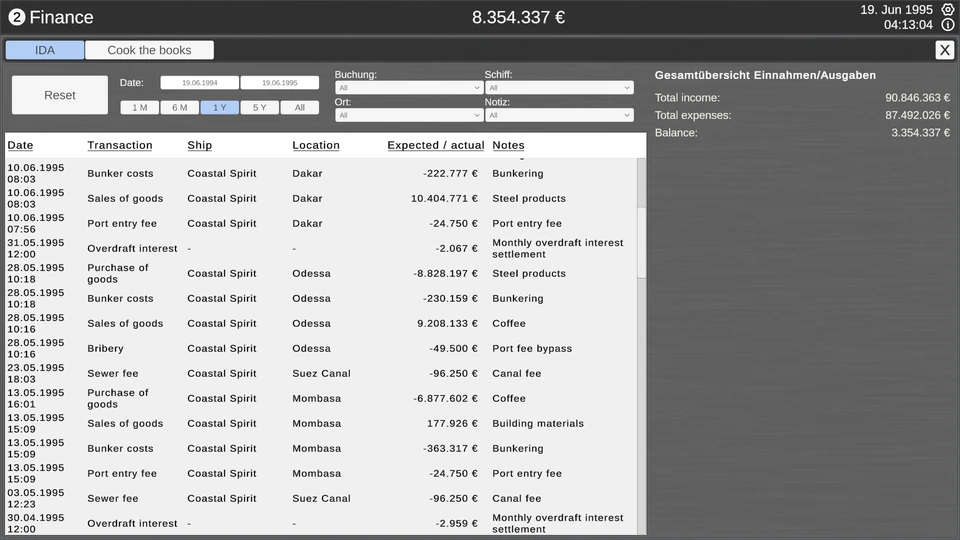This screenshot has height=540, width=960.
Task: Open the Schiff dropdown
Action: coord(559,88)
